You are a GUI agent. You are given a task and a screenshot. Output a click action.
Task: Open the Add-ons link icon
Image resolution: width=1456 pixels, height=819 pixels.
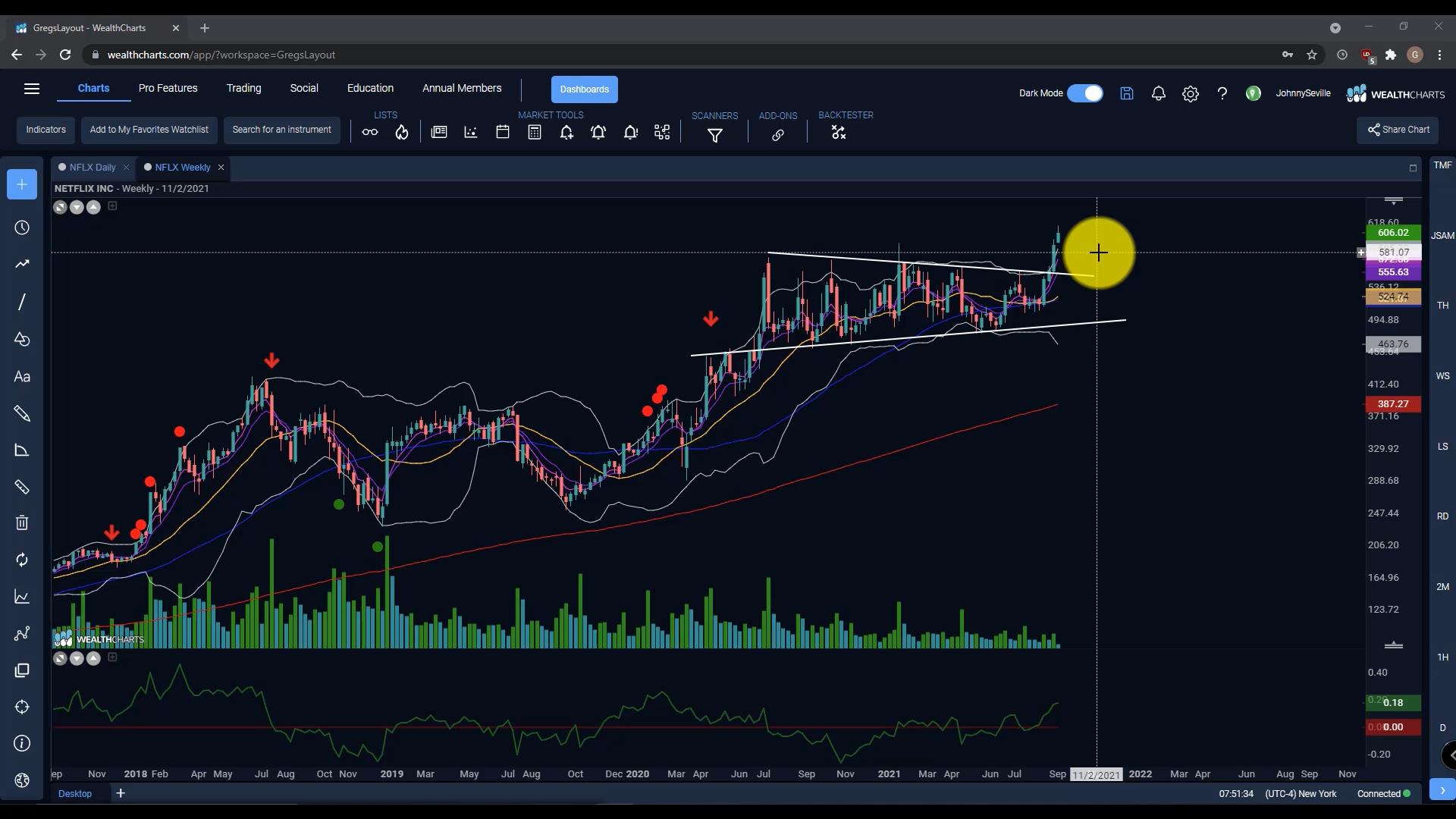(x=778, y=135)
